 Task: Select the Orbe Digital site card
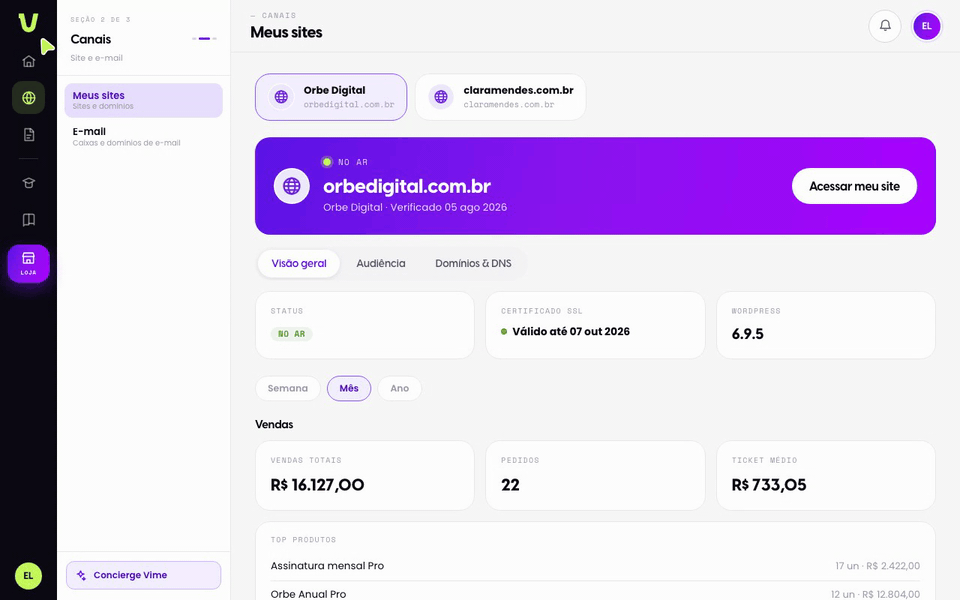pos(331,97)
